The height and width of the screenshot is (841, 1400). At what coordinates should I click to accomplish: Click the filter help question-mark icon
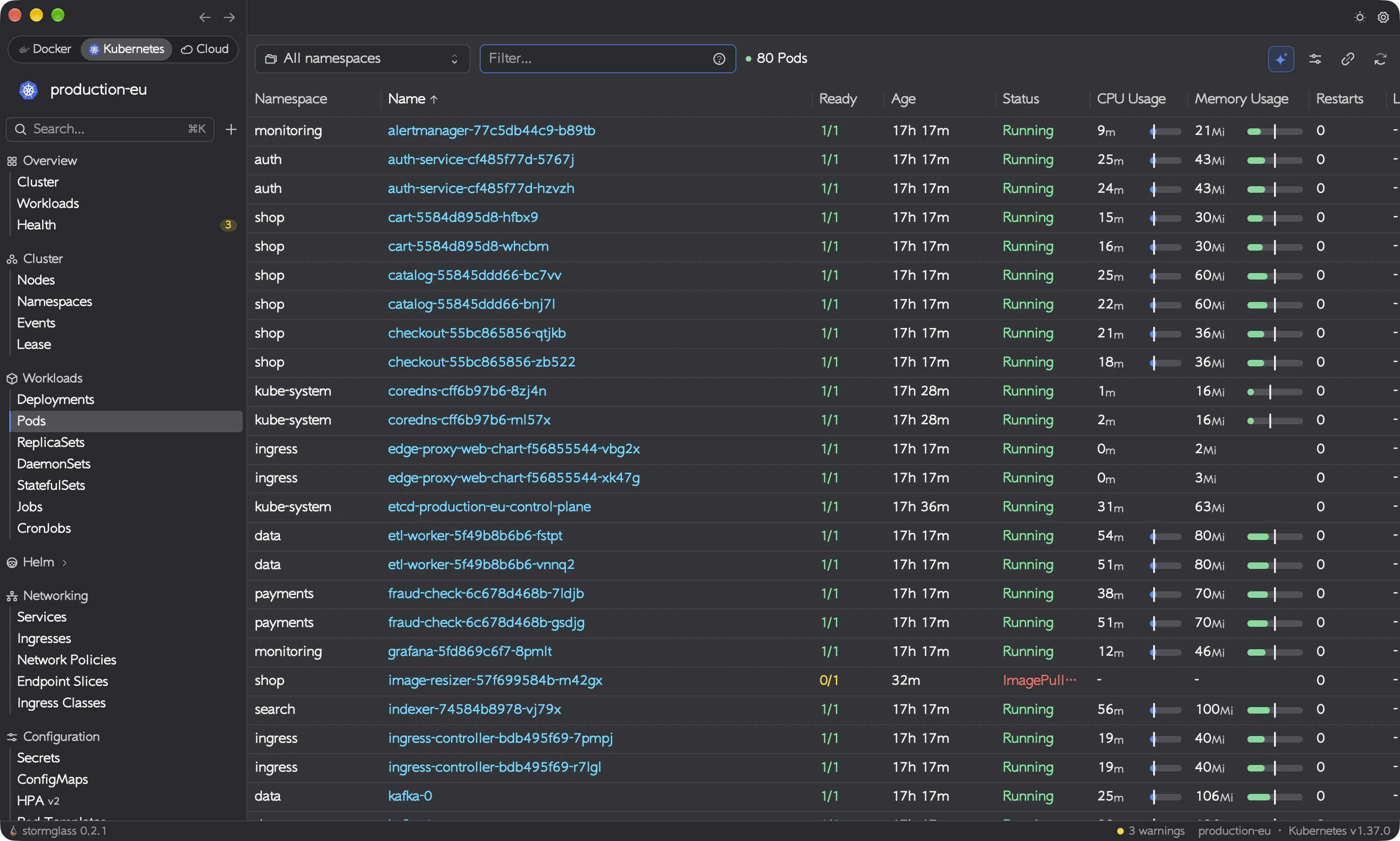pos(719,59)
